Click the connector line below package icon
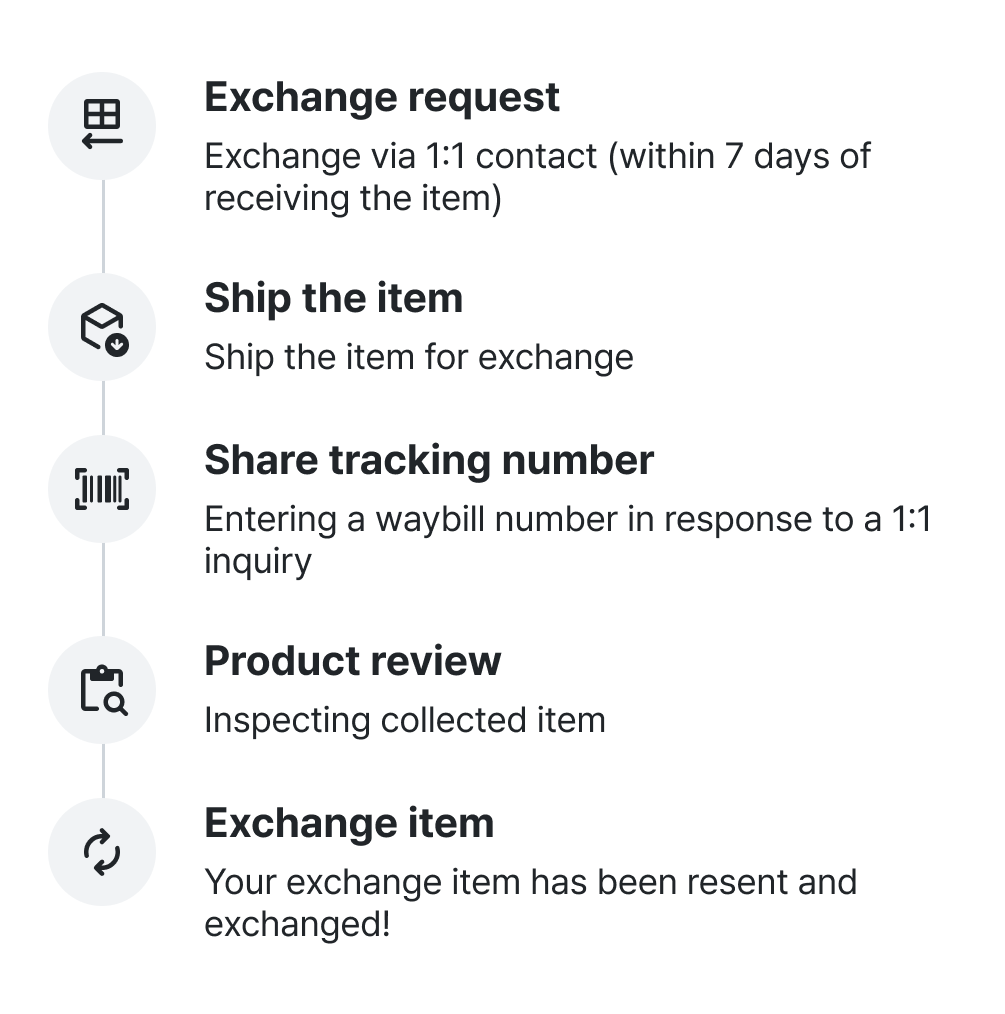Viewport: 1005px width, 1014px height. click(x=103, y=407)
